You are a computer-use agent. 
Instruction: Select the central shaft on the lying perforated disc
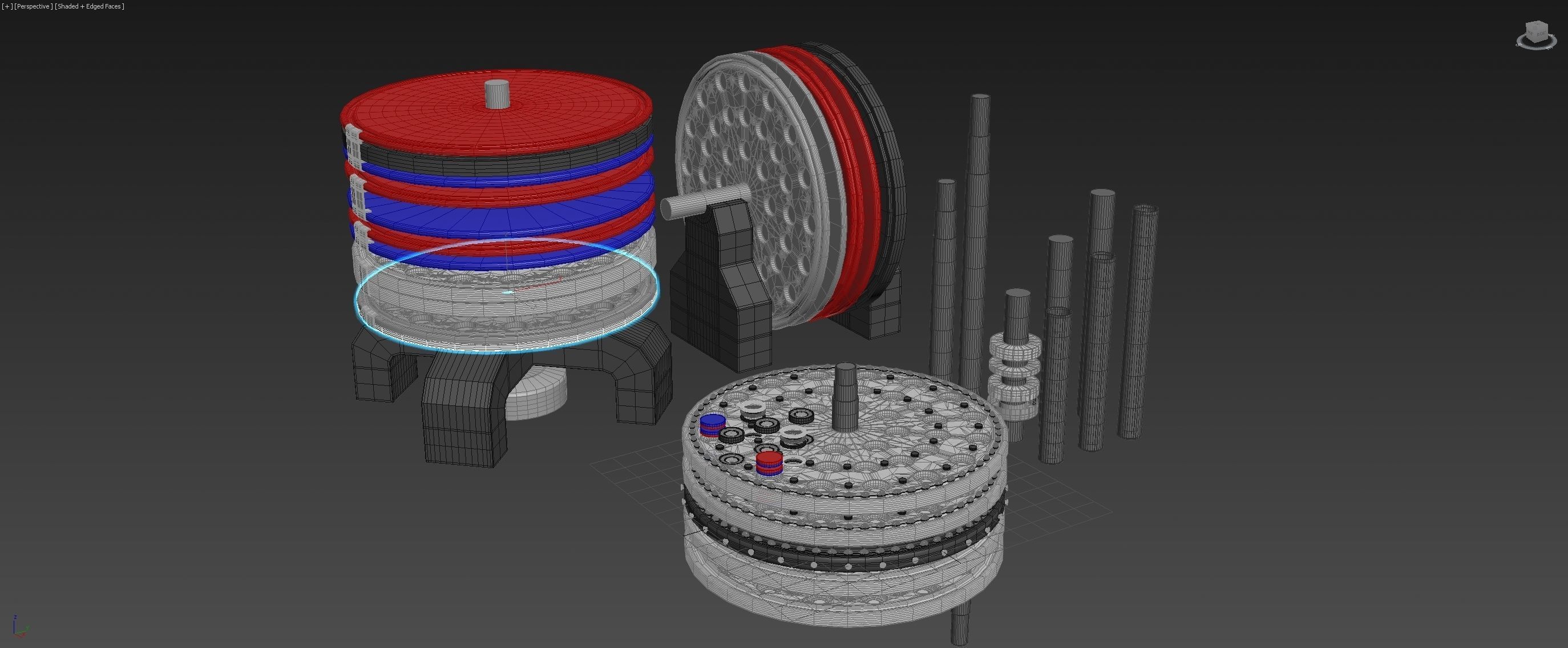pos(845,397)
